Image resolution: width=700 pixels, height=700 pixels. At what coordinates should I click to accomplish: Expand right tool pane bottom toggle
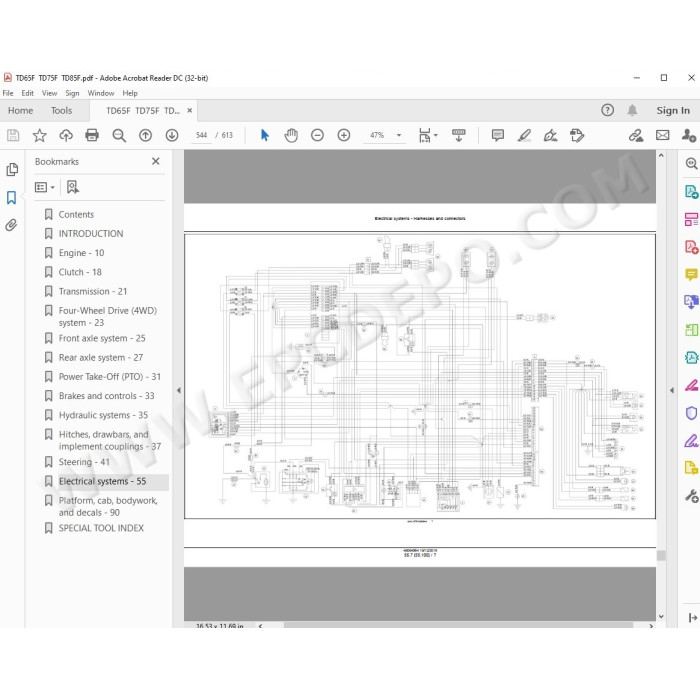click(x=693, y=617)
